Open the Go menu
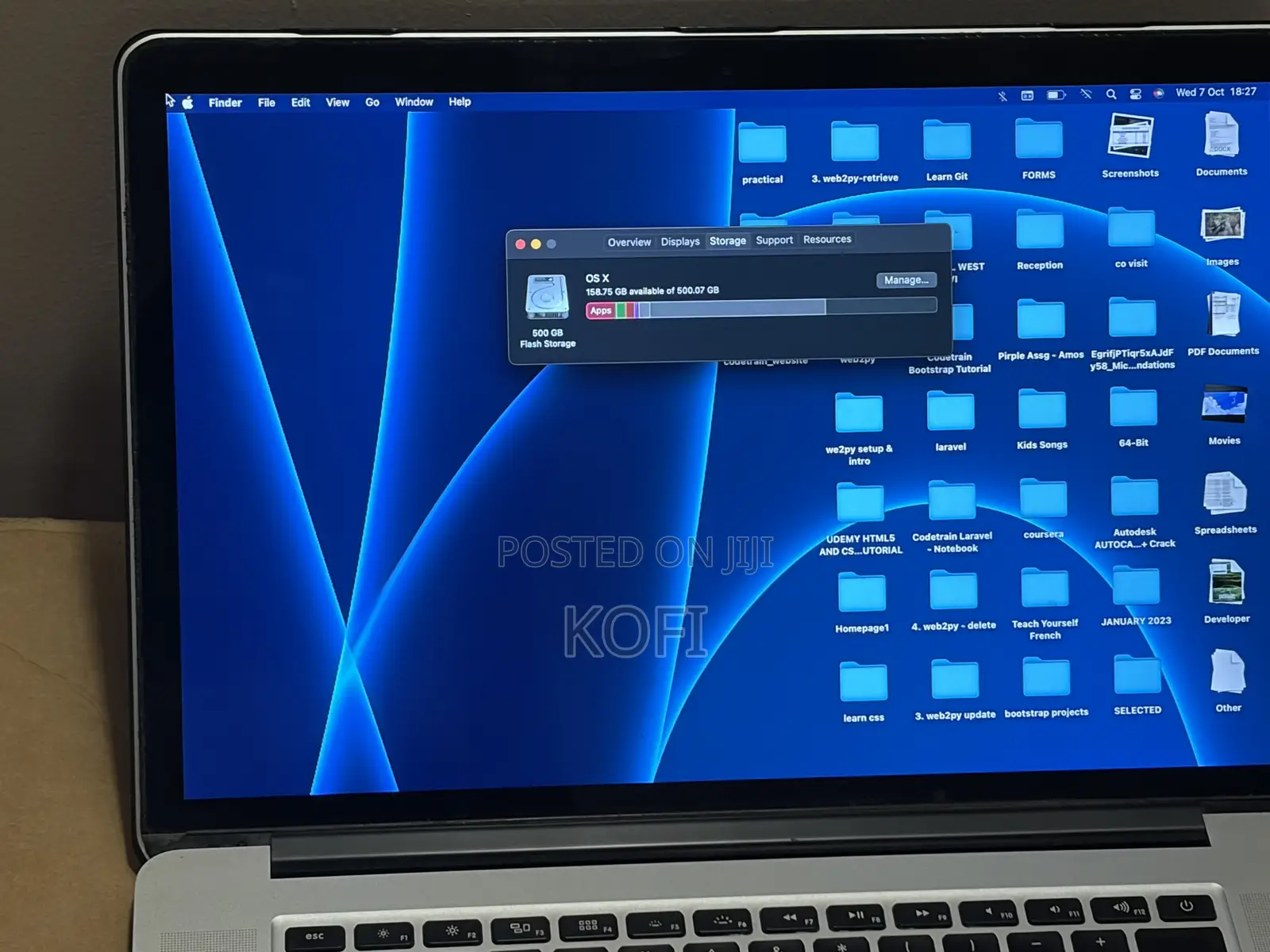This screenshot has height=952, width=1270. pyautogui.click(x=372, y=102)
